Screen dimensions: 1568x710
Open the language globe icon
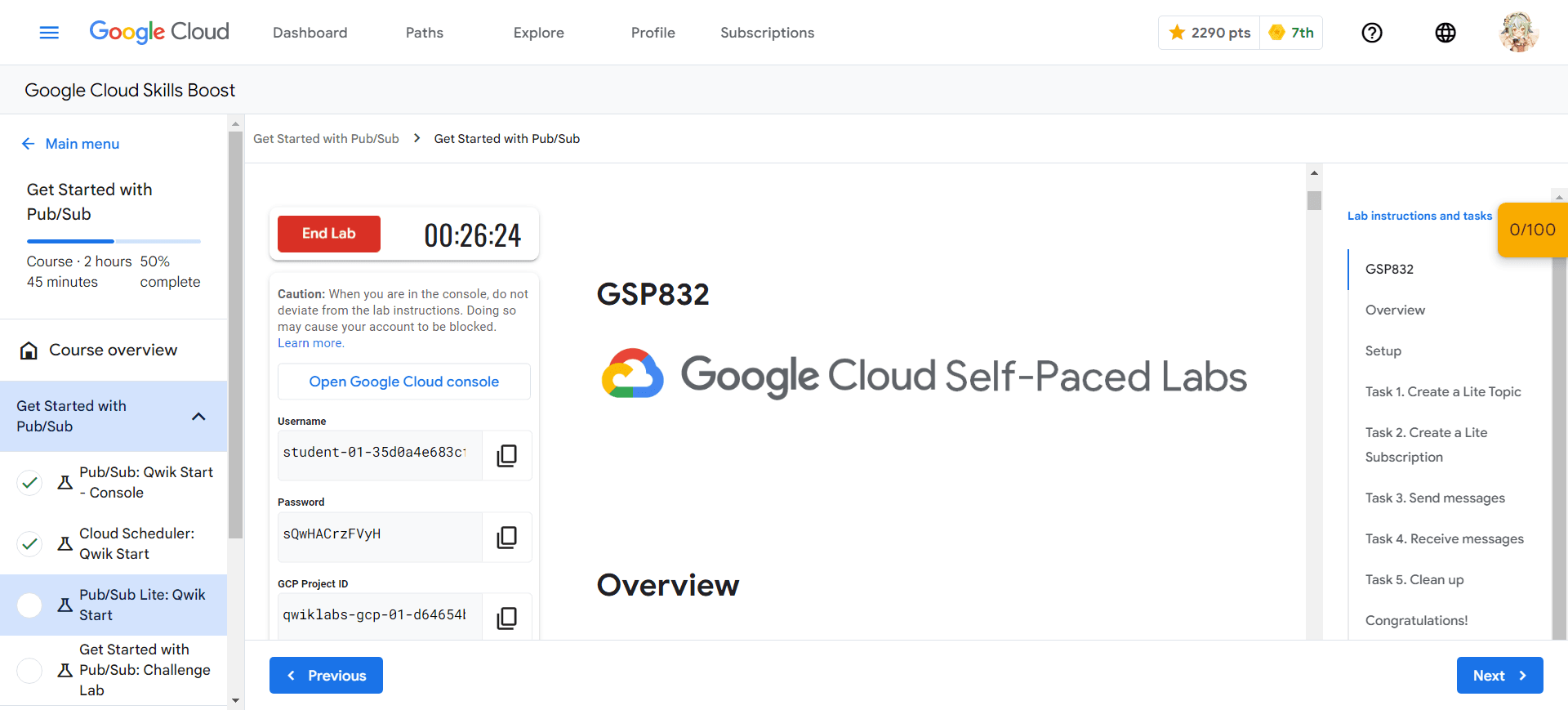[x=1445, y=33]
